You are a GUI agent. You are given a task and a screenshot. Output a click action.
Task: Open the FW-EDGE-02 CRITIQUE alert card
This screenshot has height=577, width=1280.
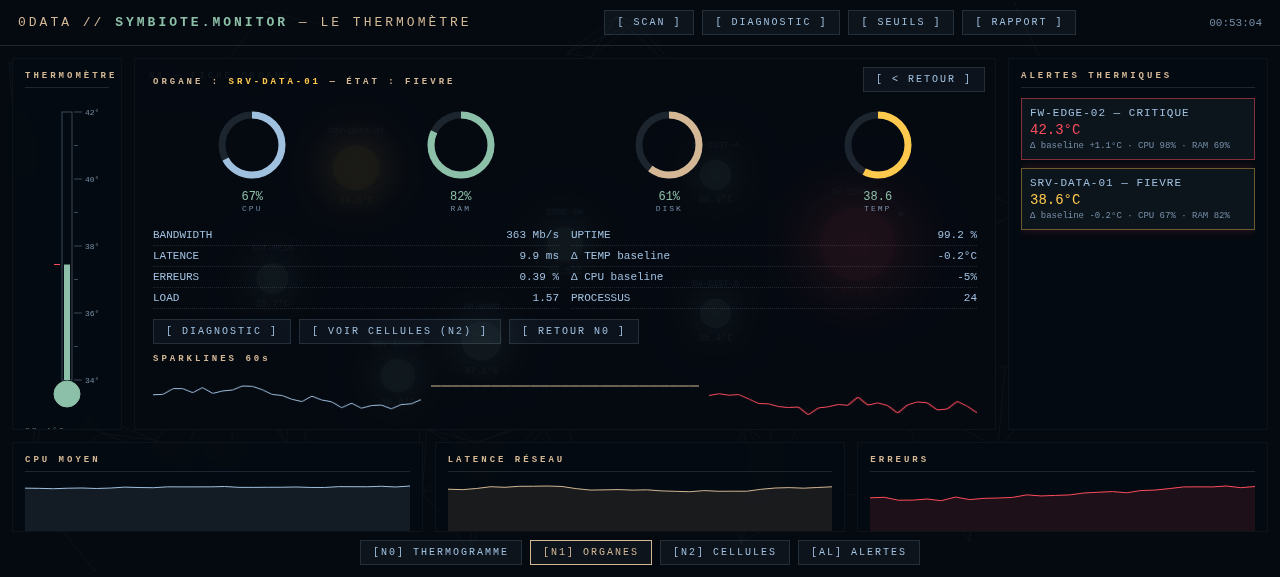[1138, 129]
